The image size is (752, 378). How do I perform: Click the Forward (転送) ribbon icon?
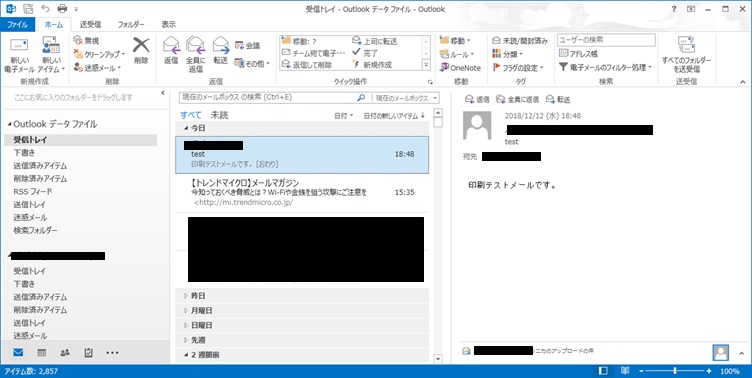point(221,45)
